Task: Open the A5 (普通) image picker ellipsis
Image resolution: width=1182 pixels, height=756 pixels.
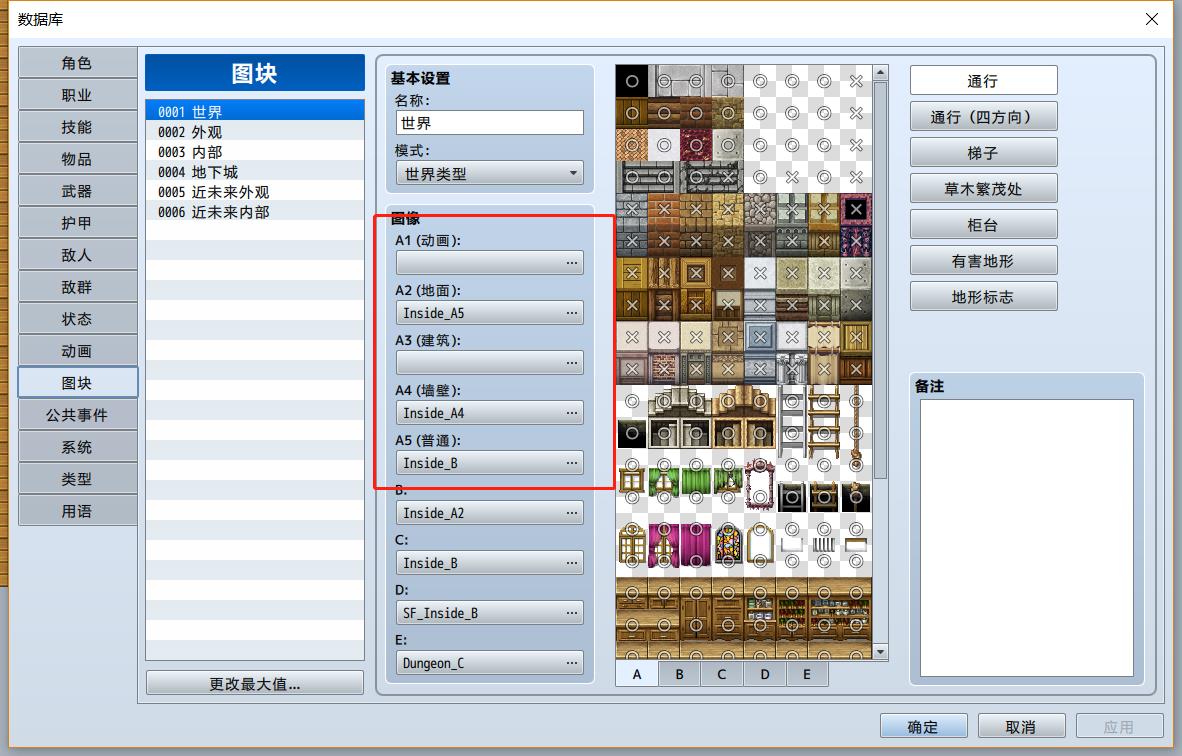Action: (571, 463)
